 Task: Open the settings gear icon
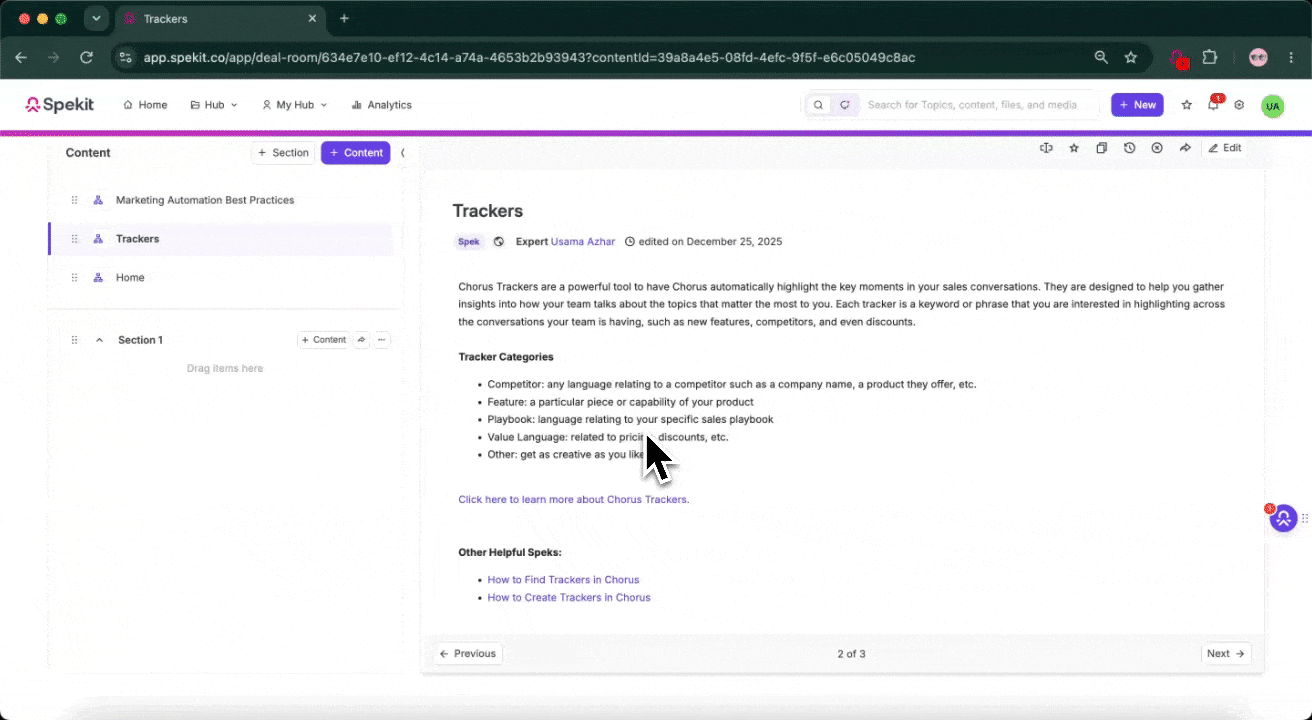1239,105
